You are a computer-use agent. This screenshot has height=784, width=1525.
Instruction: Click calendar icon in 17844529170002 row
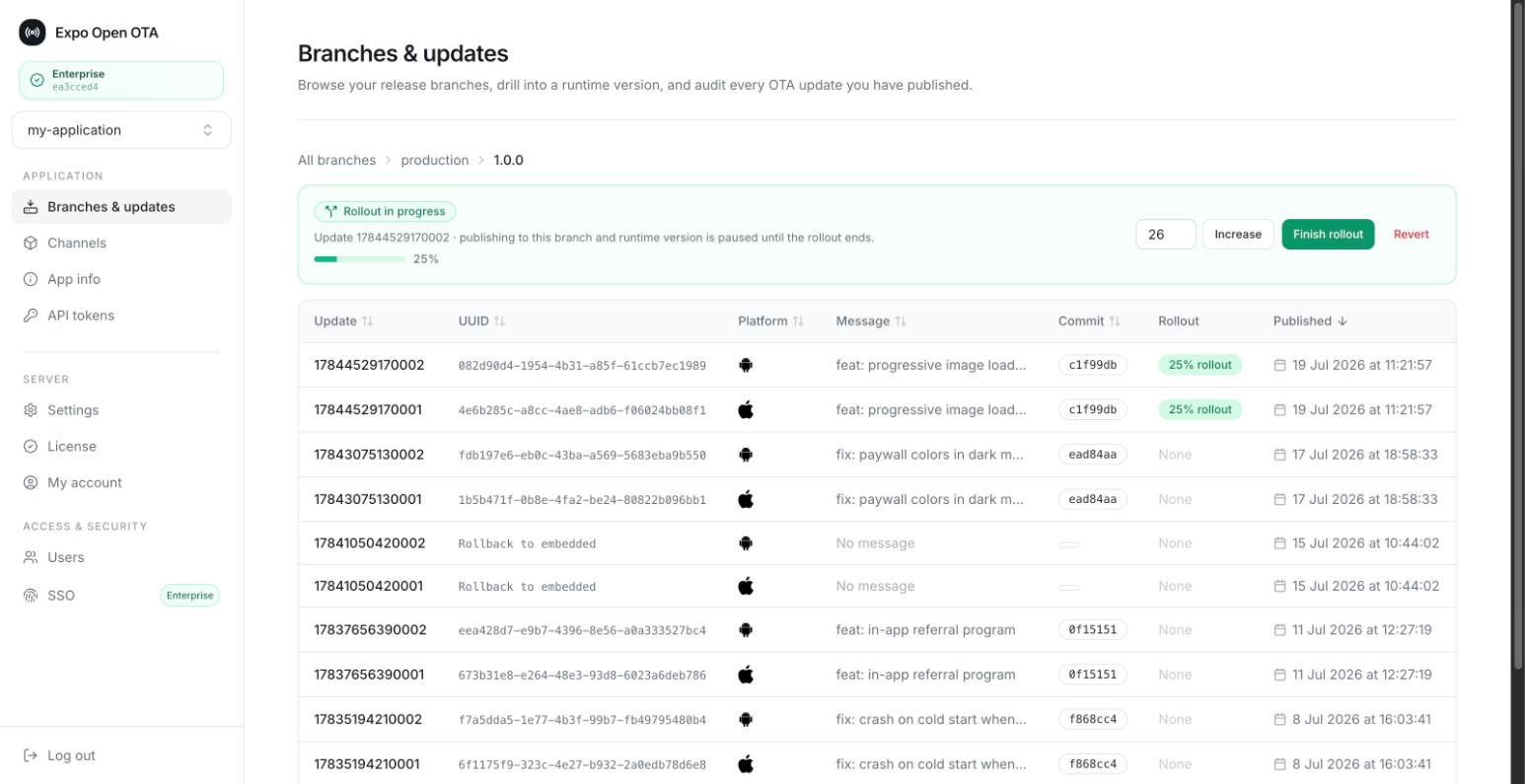(1279, 365)
